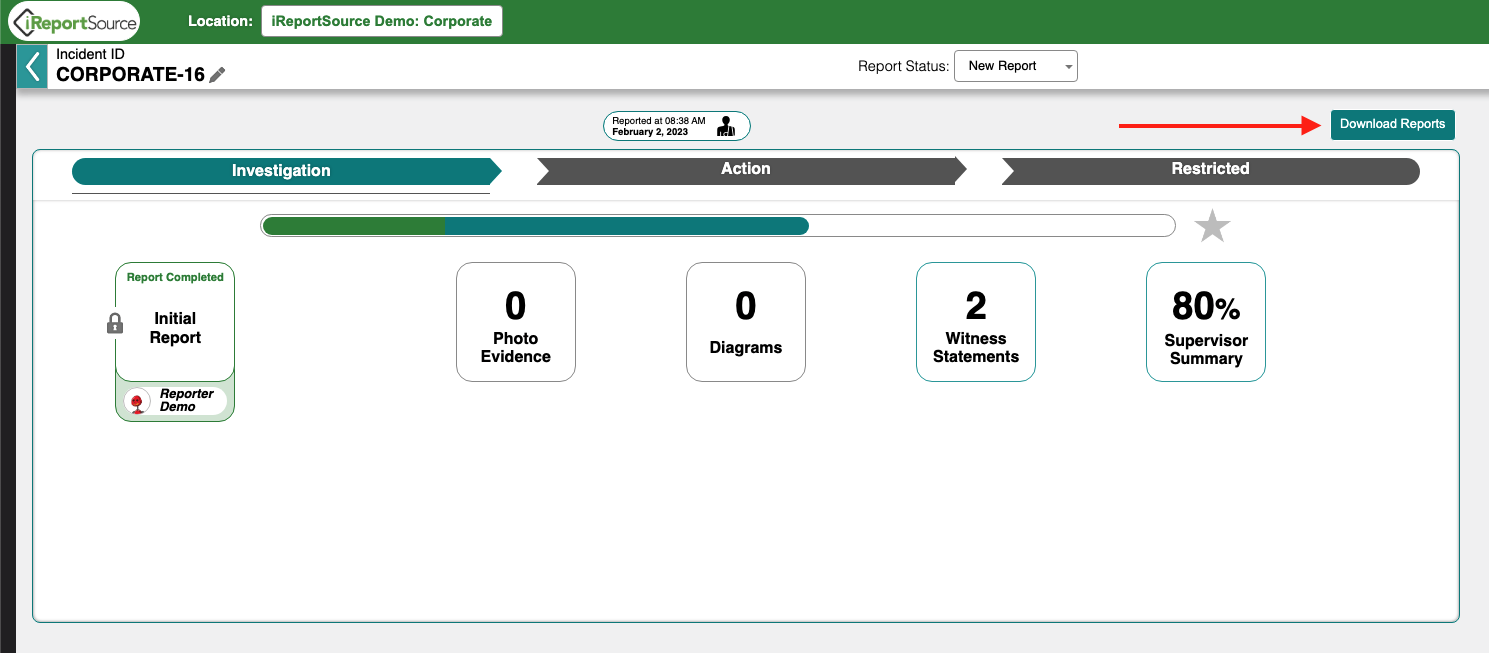1489x653 pixels.
Task: Click the Reporter Demo name label
Action: [187, 400]
